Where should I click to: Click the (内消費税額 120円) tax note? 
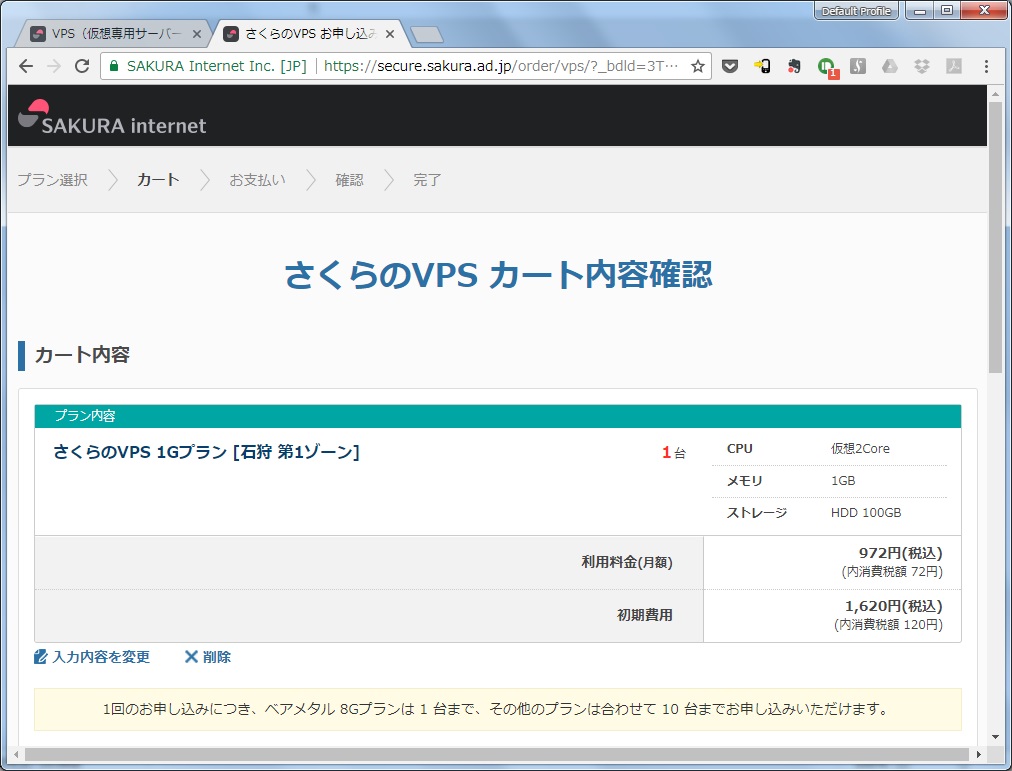pos(888,625)
